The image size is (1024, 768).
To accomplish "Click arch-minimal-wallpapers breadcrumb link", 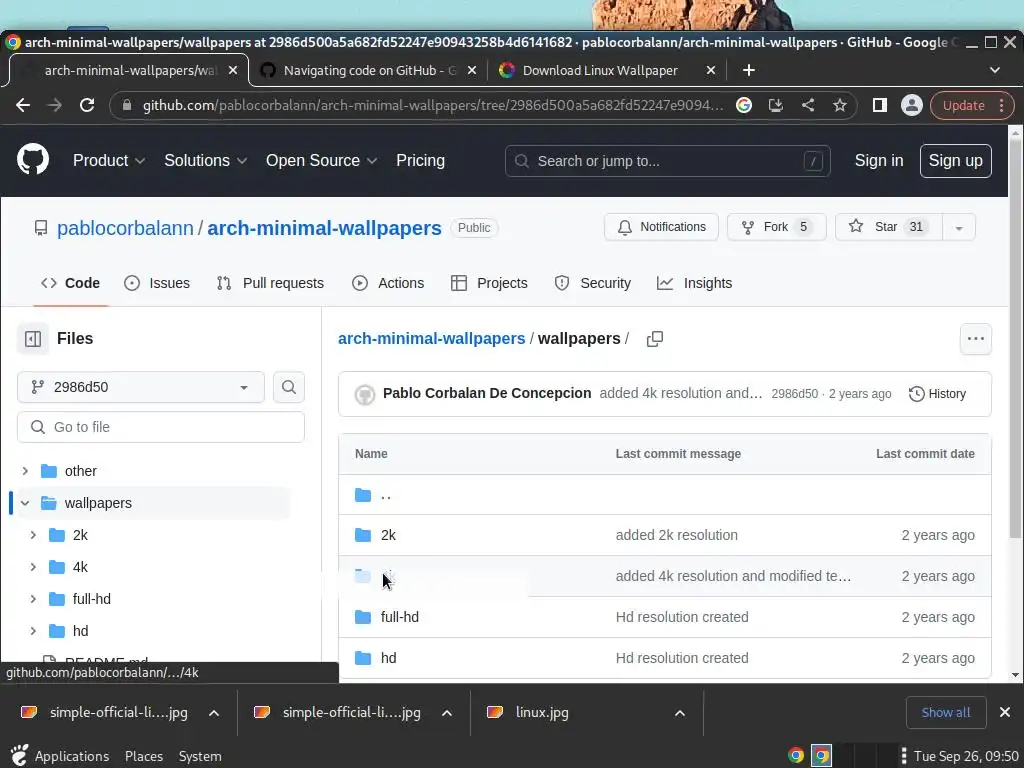I will pyautogui.click(x=431, y=338).
